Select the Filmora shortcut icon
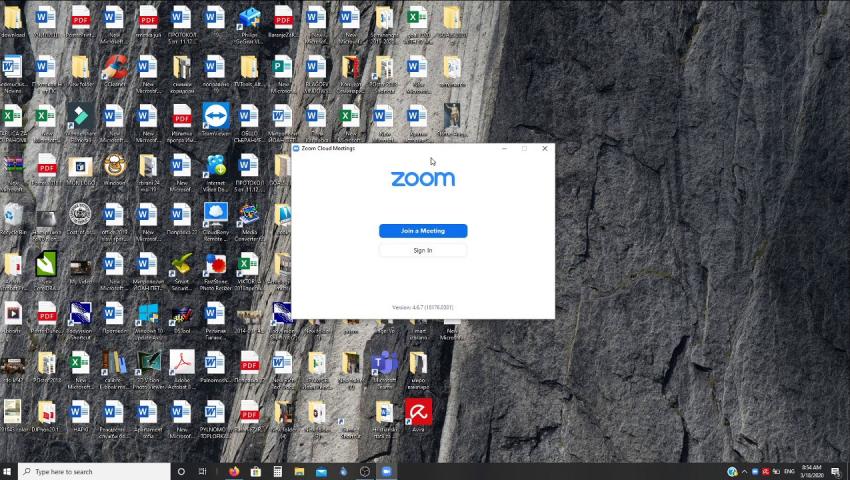850x480 pixels. tap(81, 121)
